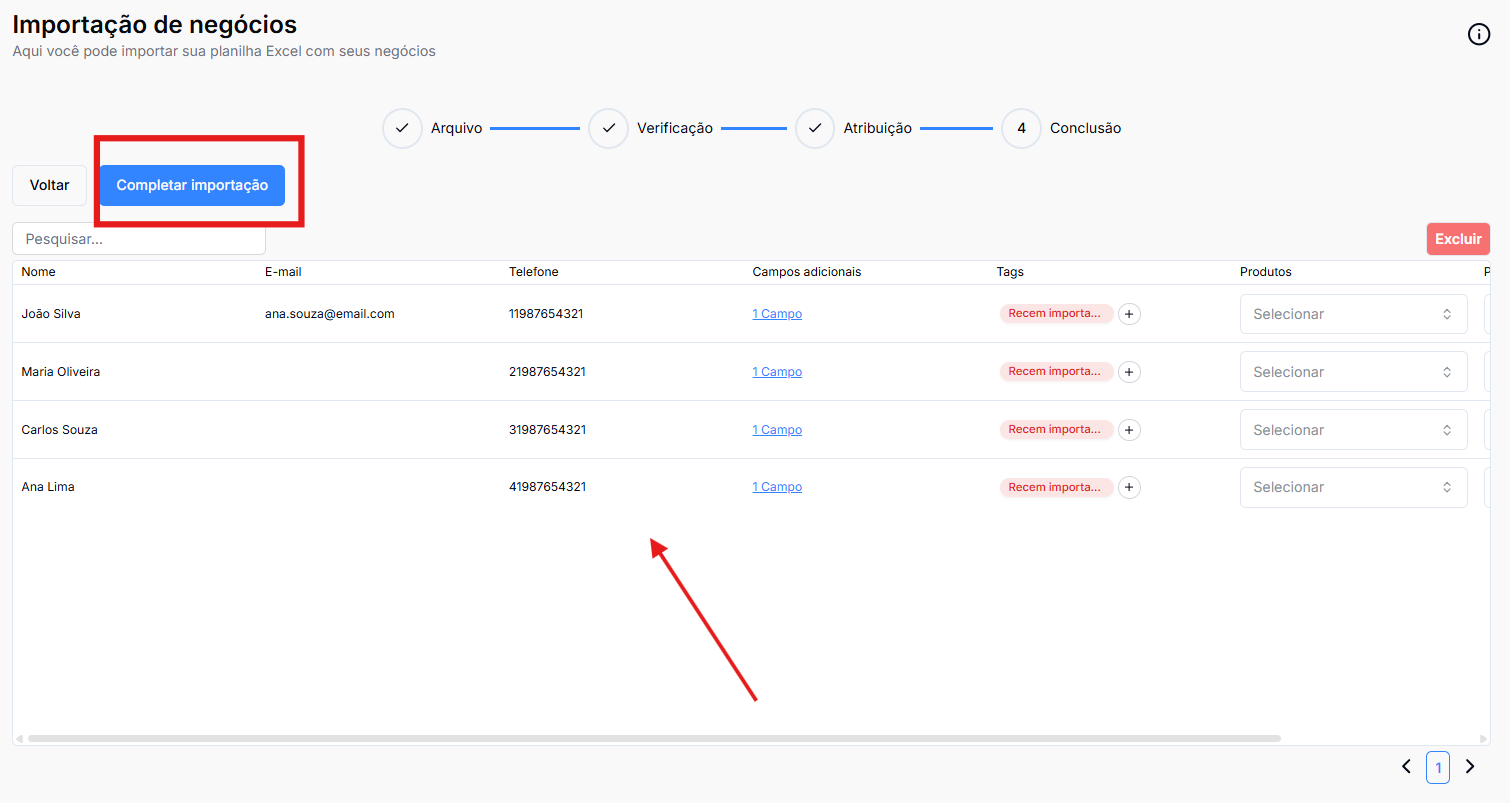Open 1 Campo link for Ana Lima

tap(777, 487)
